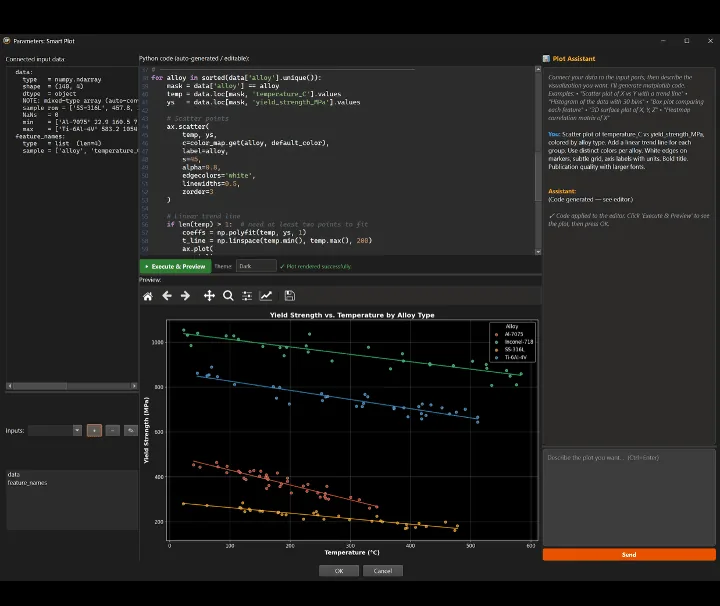Click 'Ti-6Al-4V' legend entry
The height and width of the screenshot is (606, 720).
pyautogui.click(x=516, y=357)
